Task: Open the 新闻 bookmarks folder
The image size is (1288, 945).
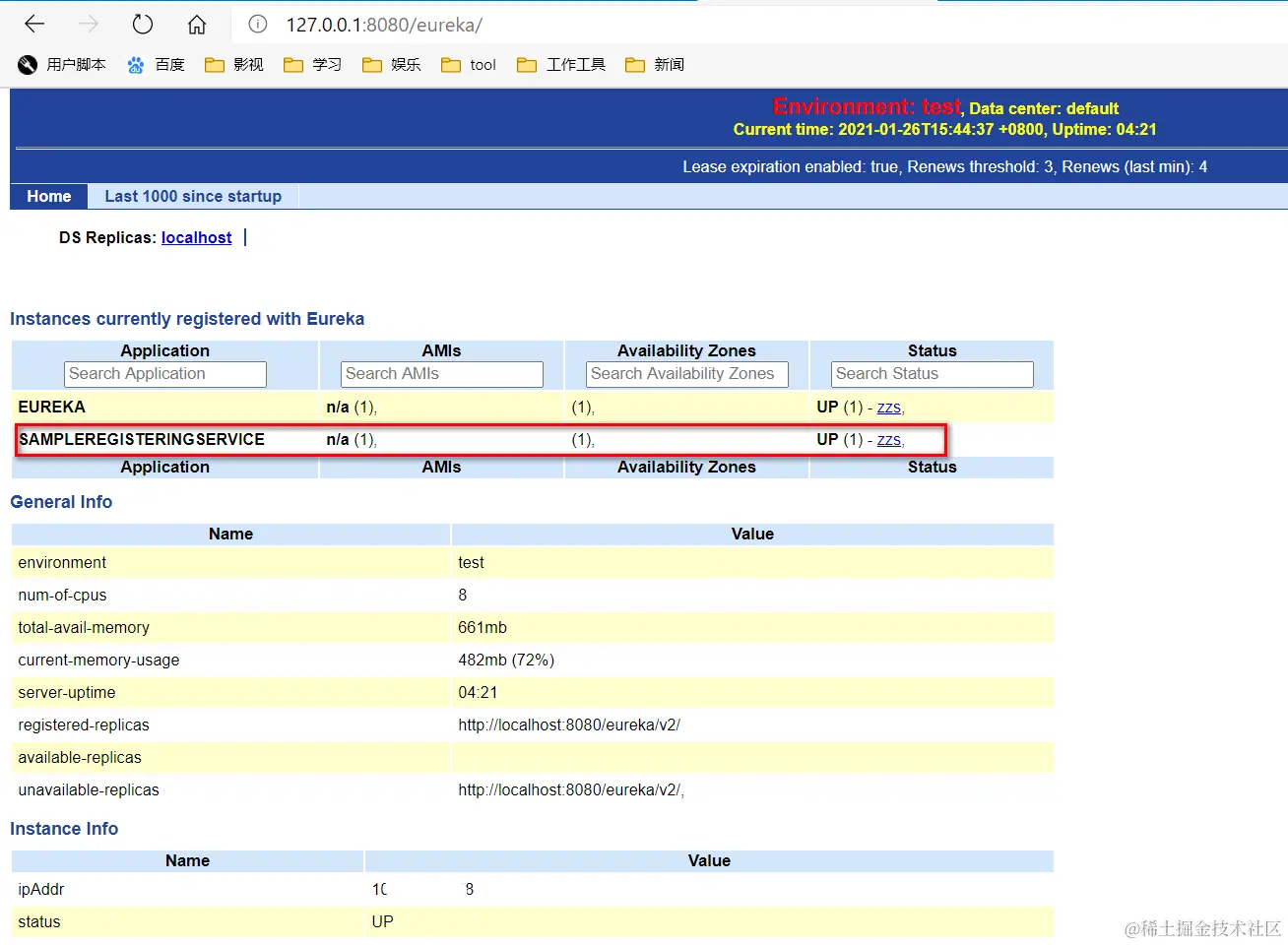Action: (x=655, y=65)
